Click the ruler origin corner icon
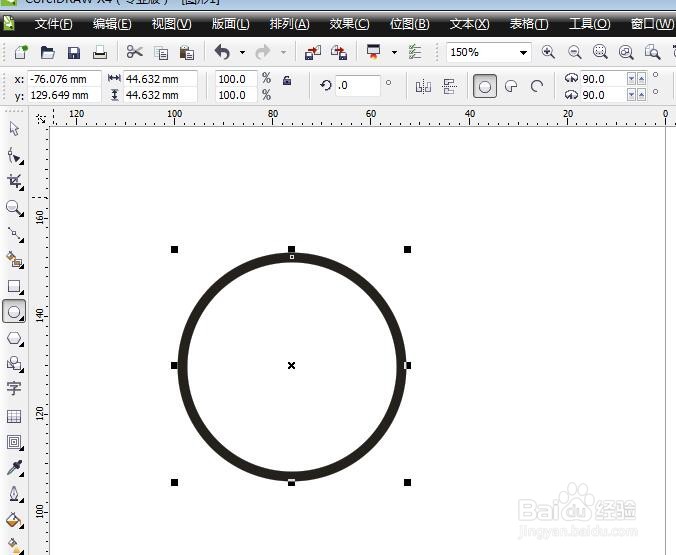This screenshot has height=555, width=676. (x=41, y=118)
